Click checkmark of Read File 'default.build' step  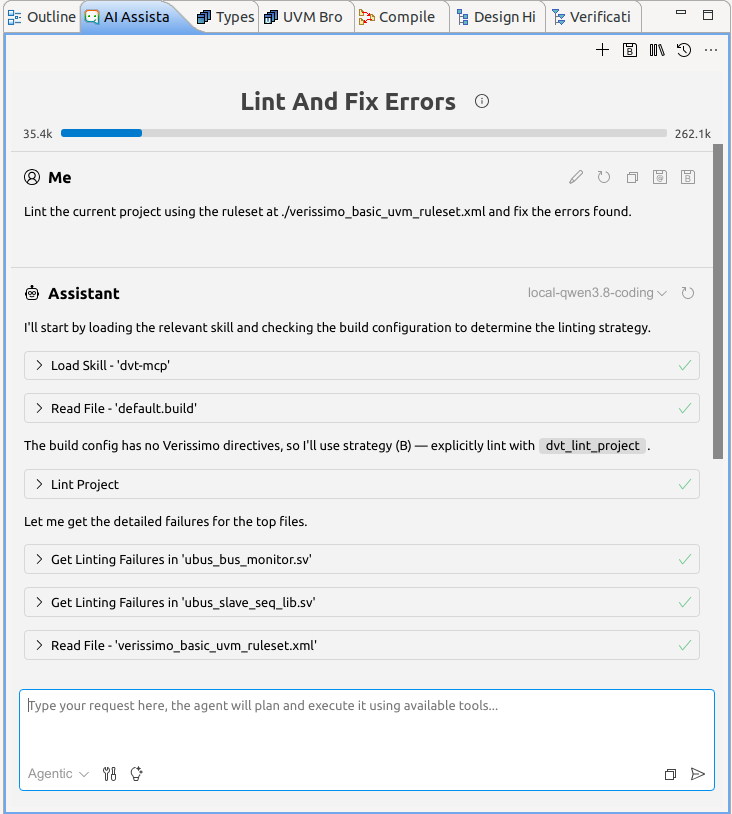[685, 409]
